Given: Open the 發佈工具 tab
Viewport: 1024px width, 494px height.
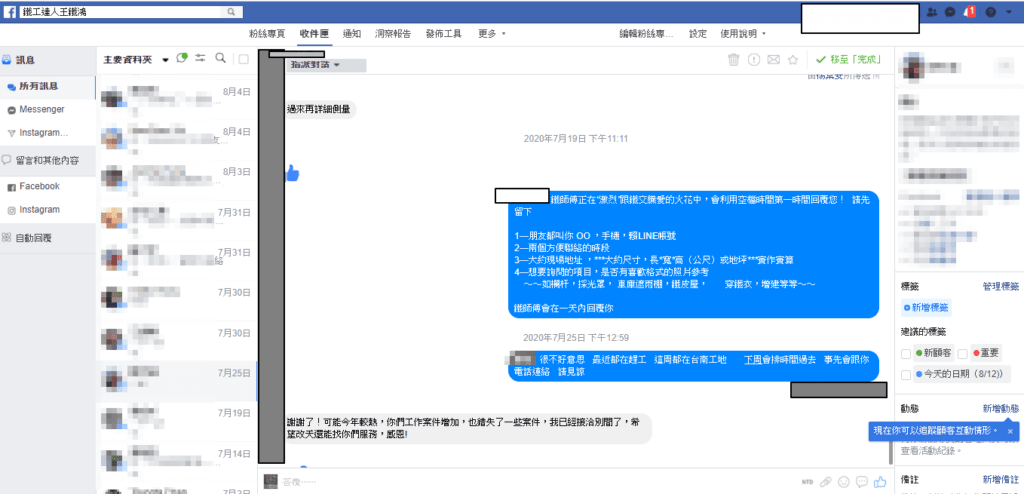Looking at the screenshot, I should pos(443,33).
